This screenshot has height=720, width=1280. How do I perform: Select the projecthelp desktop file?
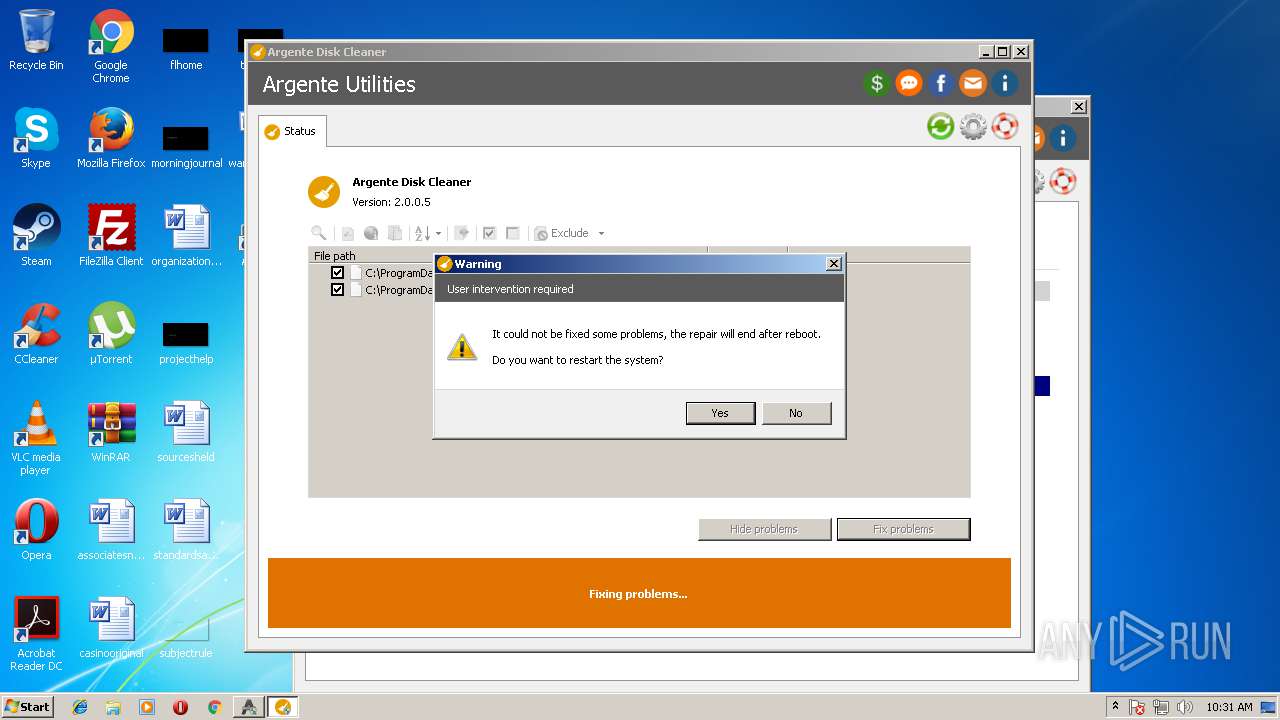coord(186,342)
